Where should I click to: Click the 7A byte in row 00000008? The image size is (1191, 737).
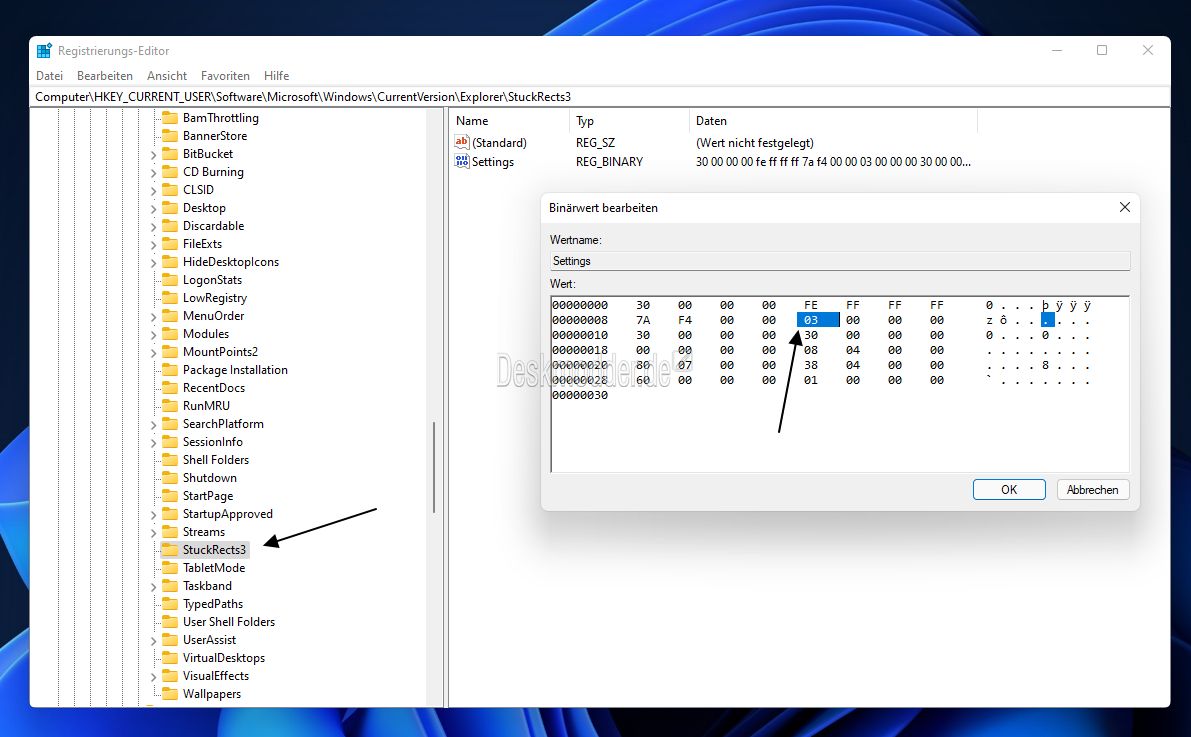pos(643,320)
